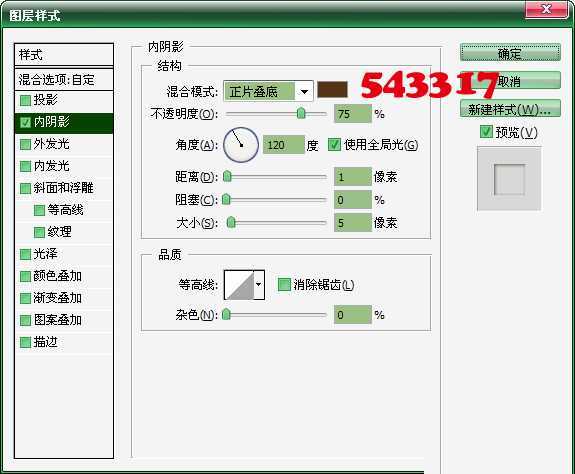Viewport: 575px width, 474px height.
Task: Click the 阻塞 choke slider handle
Action: pyautogui.click(x=227, y=199)
